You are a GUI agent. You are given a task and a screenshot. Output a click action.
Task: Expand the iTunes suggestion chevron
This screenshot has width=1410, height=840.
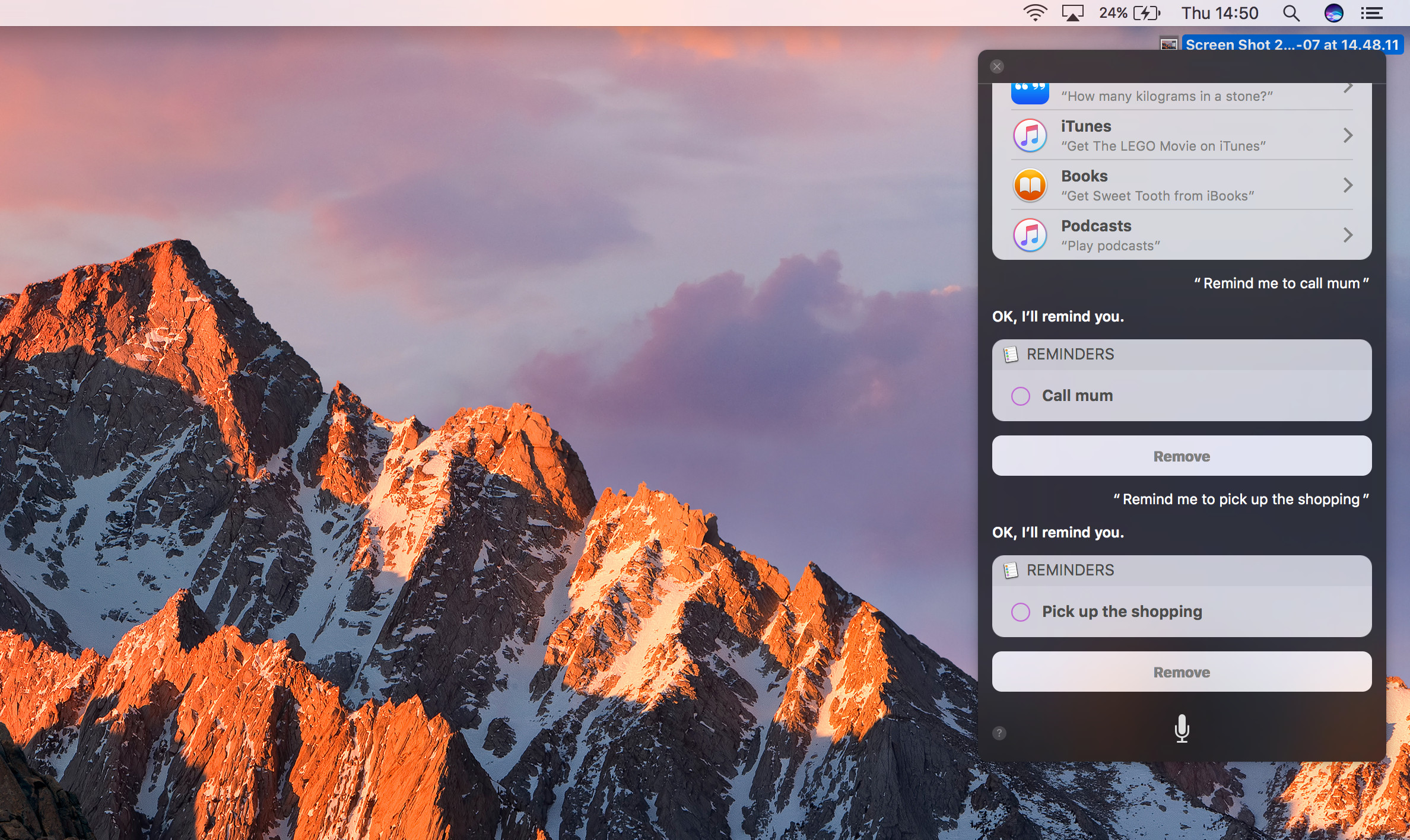point(1348,135)
